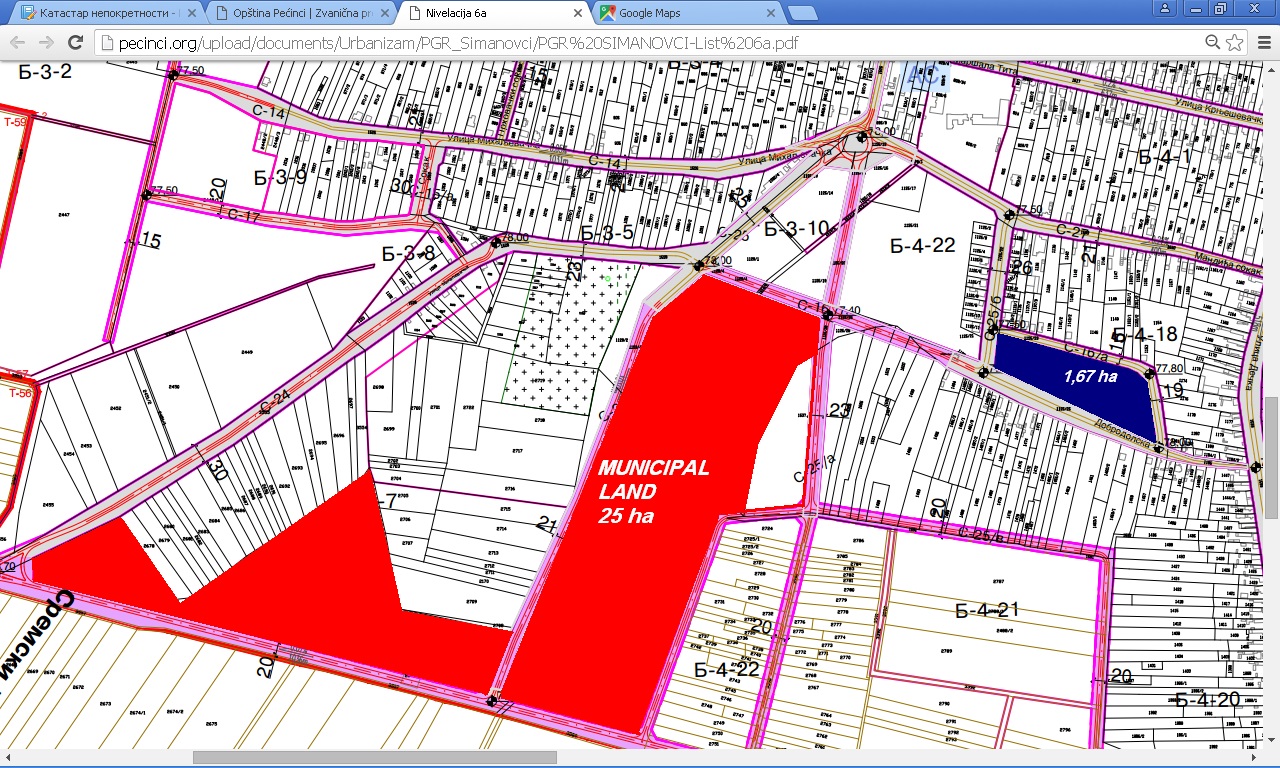The width and height of the screenshot is (1280, 768).
Task: Open the Chrome user profile button
Action: point(1164,9)
